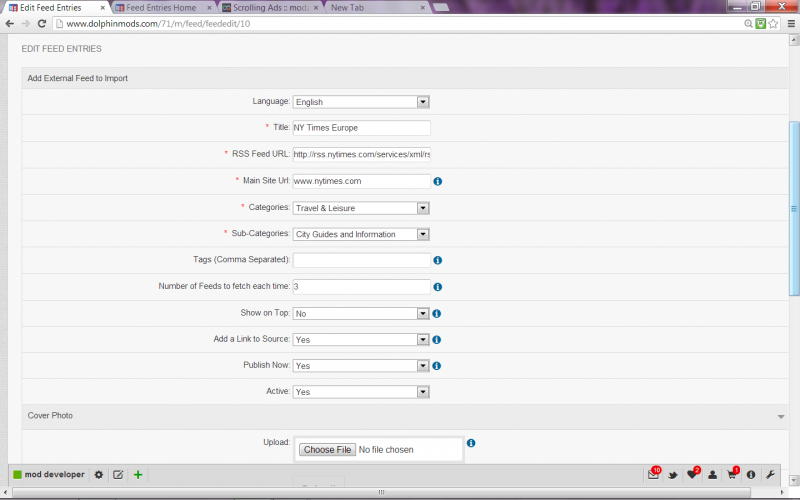This screenshot has height=500, width=800.
Task: Click in the Title field NY Times Europe
Action: click(x=361, y=128)
